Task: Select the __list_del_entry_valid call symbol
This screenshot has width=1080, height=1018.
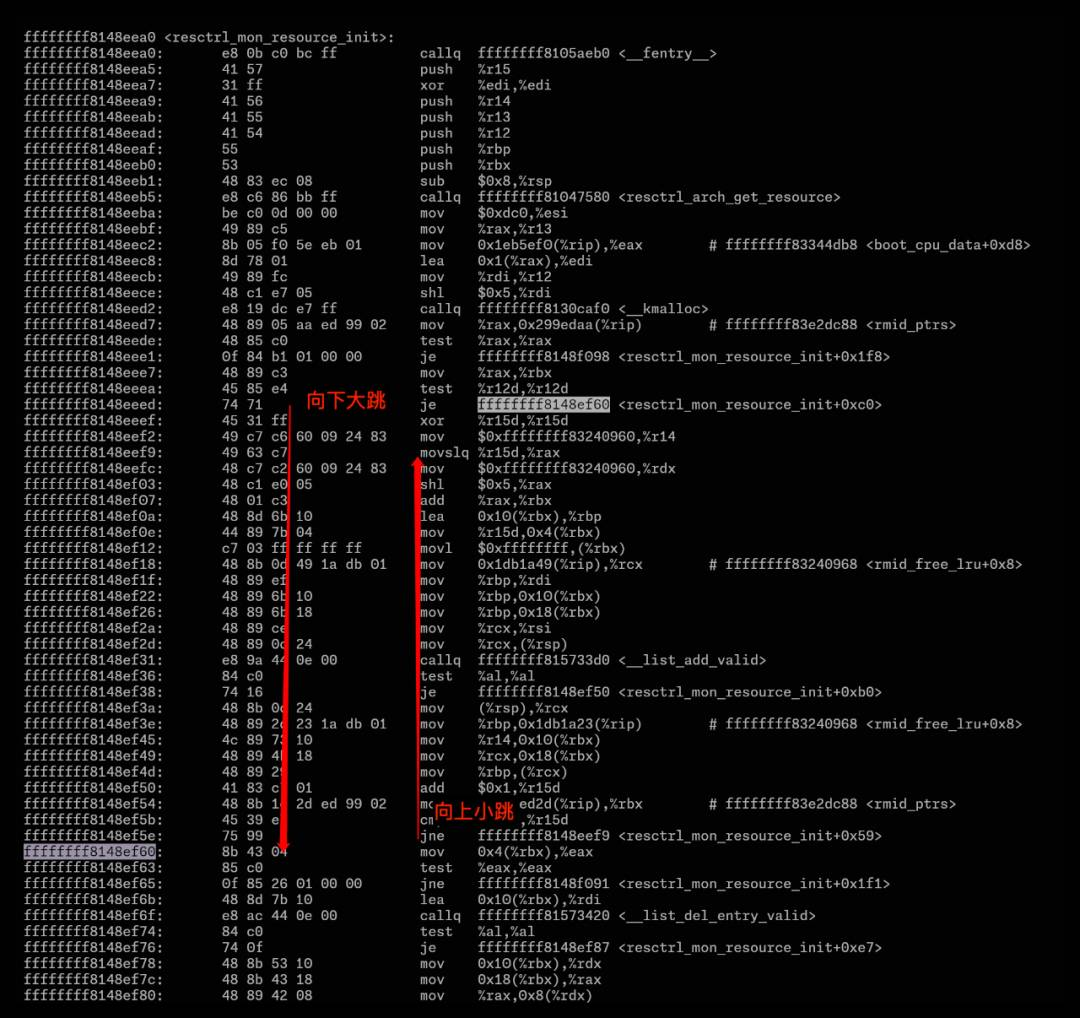Action: (717, 915)
